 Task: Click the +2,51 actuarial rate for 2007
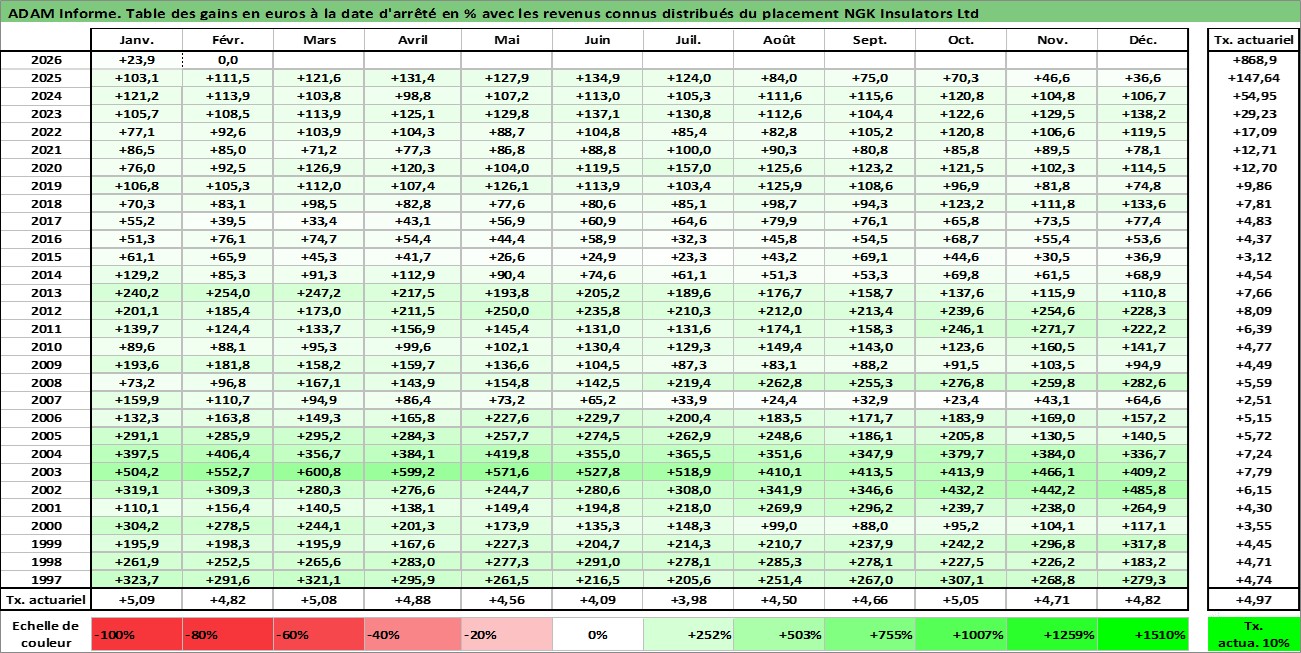pyautogui.click(x=1253, y=400)
